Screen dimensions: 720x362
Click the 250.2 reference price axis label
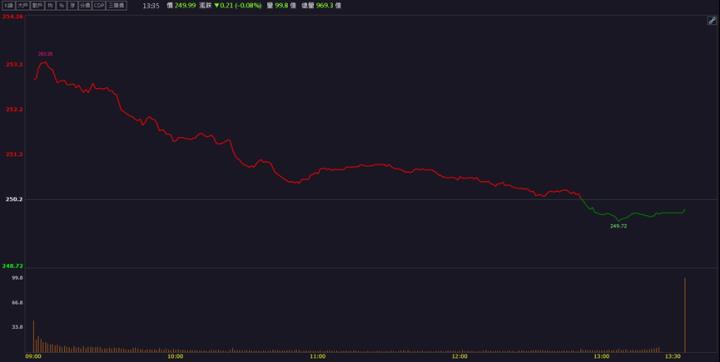coord(14,199)
